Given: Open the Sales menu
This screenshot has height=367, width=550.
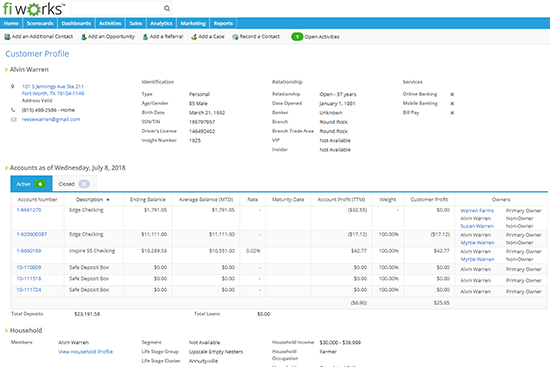Looking at the screenshot, I should (x=135, y=23).
